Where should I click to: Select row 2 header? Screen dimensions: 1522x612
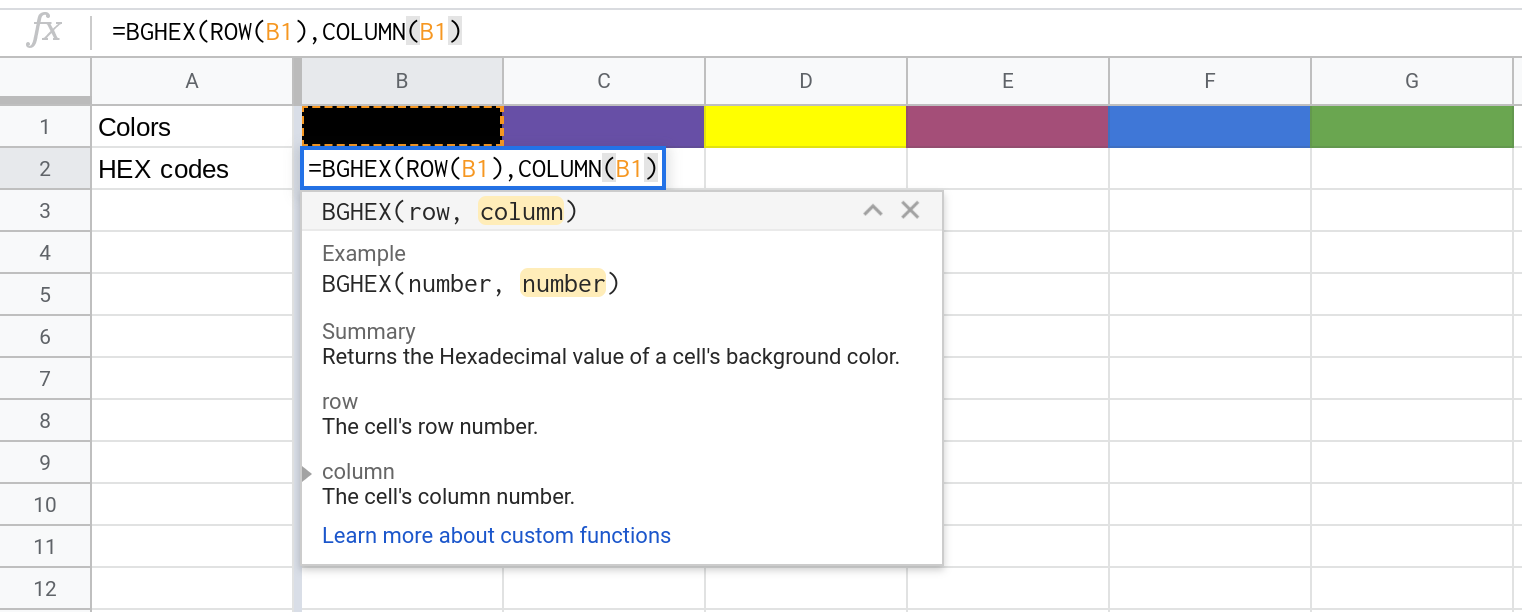(x=45, y=169)
